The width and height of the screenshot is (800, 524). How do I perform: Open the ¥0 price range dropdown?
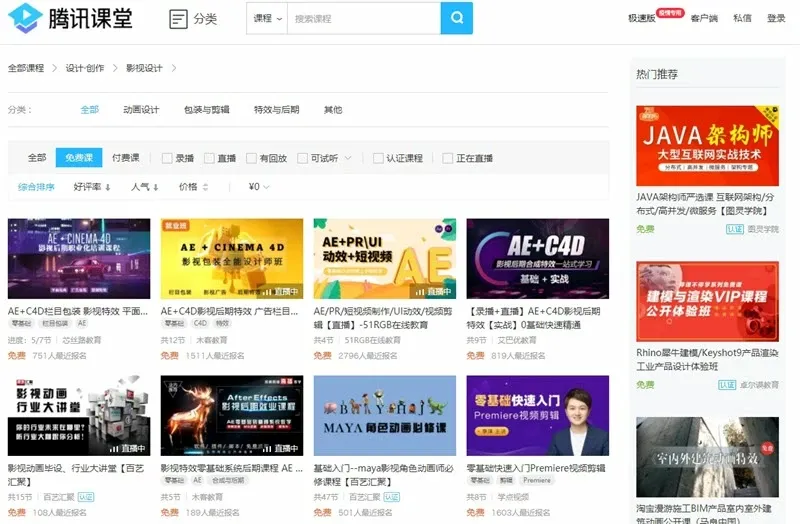click(x=259, y=187)
